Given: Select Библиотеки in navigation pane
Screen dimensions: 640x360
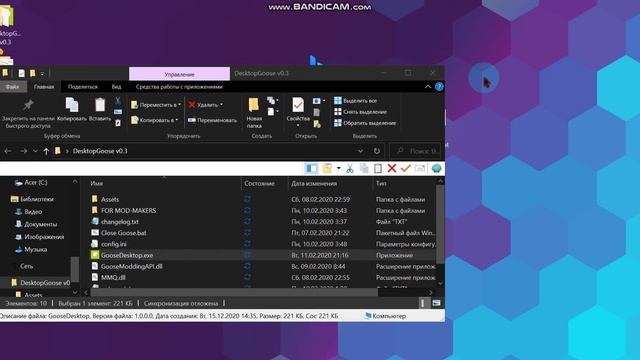Looking at the screenshot, I should pyautogui.click(x=32, y=199).
